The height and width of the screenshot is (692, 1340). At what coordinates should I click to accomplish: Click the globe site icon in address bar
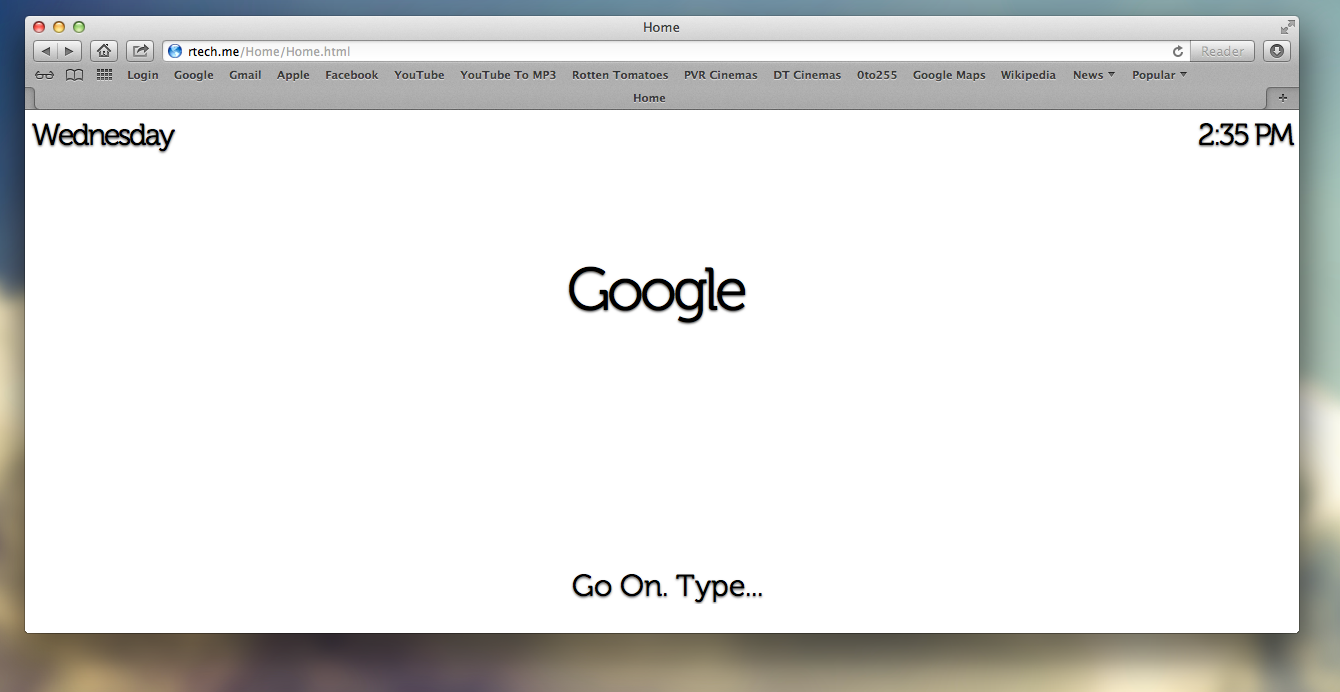tap(175, 51)
